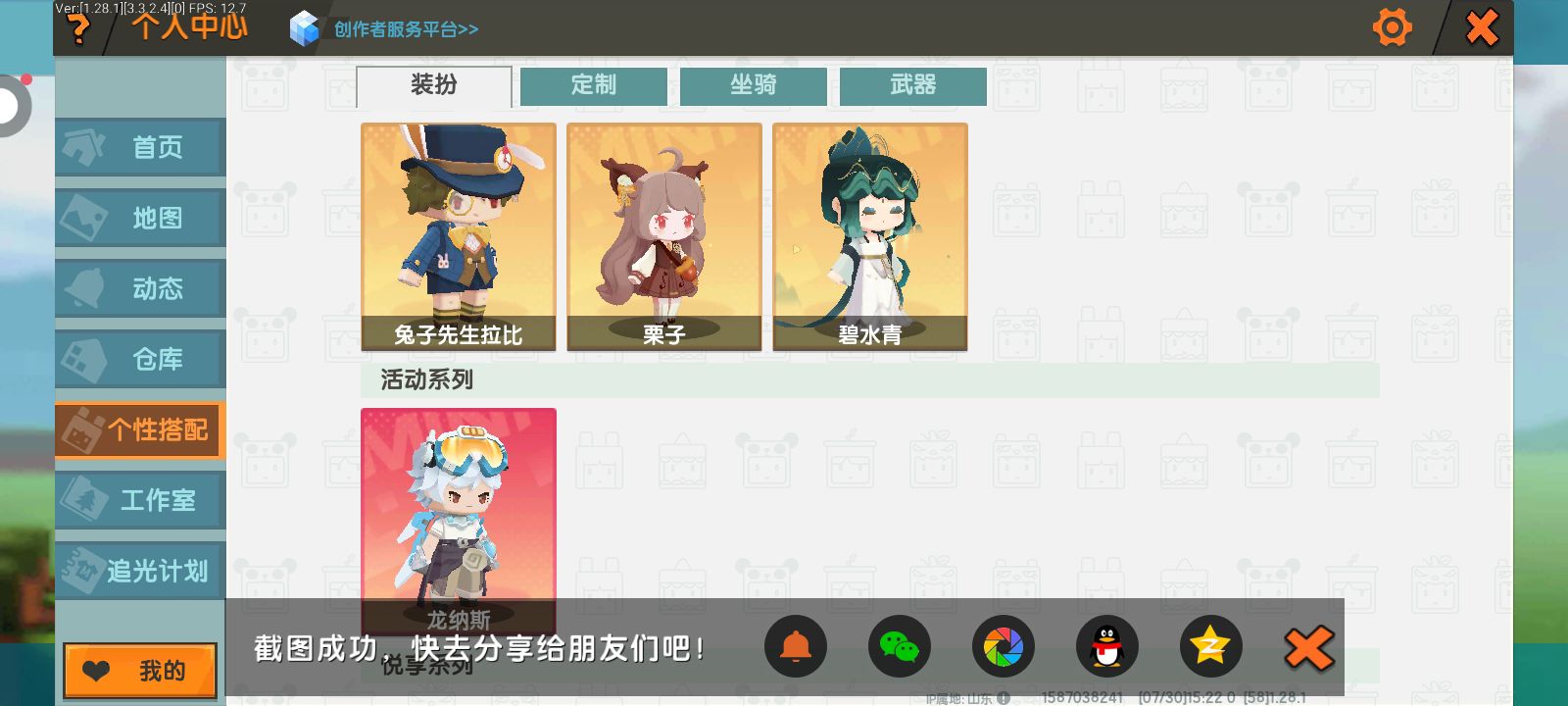Switch to the 坐骑 tab
This screenshot has width=1568, height=706.
point(754,86)
